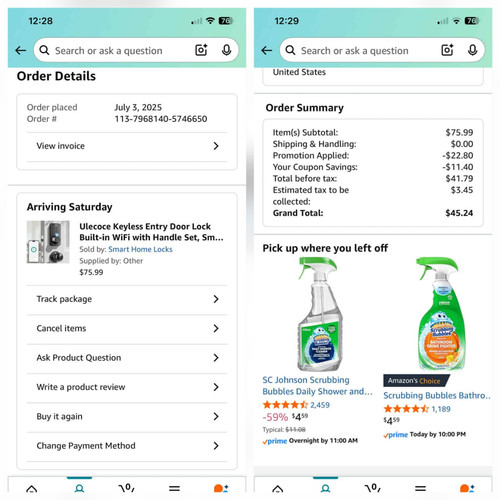Screen dimensions: 500x500
Task: Tap Ulecoce door lock product thumbnail
Action: click(x=48, y=242)
